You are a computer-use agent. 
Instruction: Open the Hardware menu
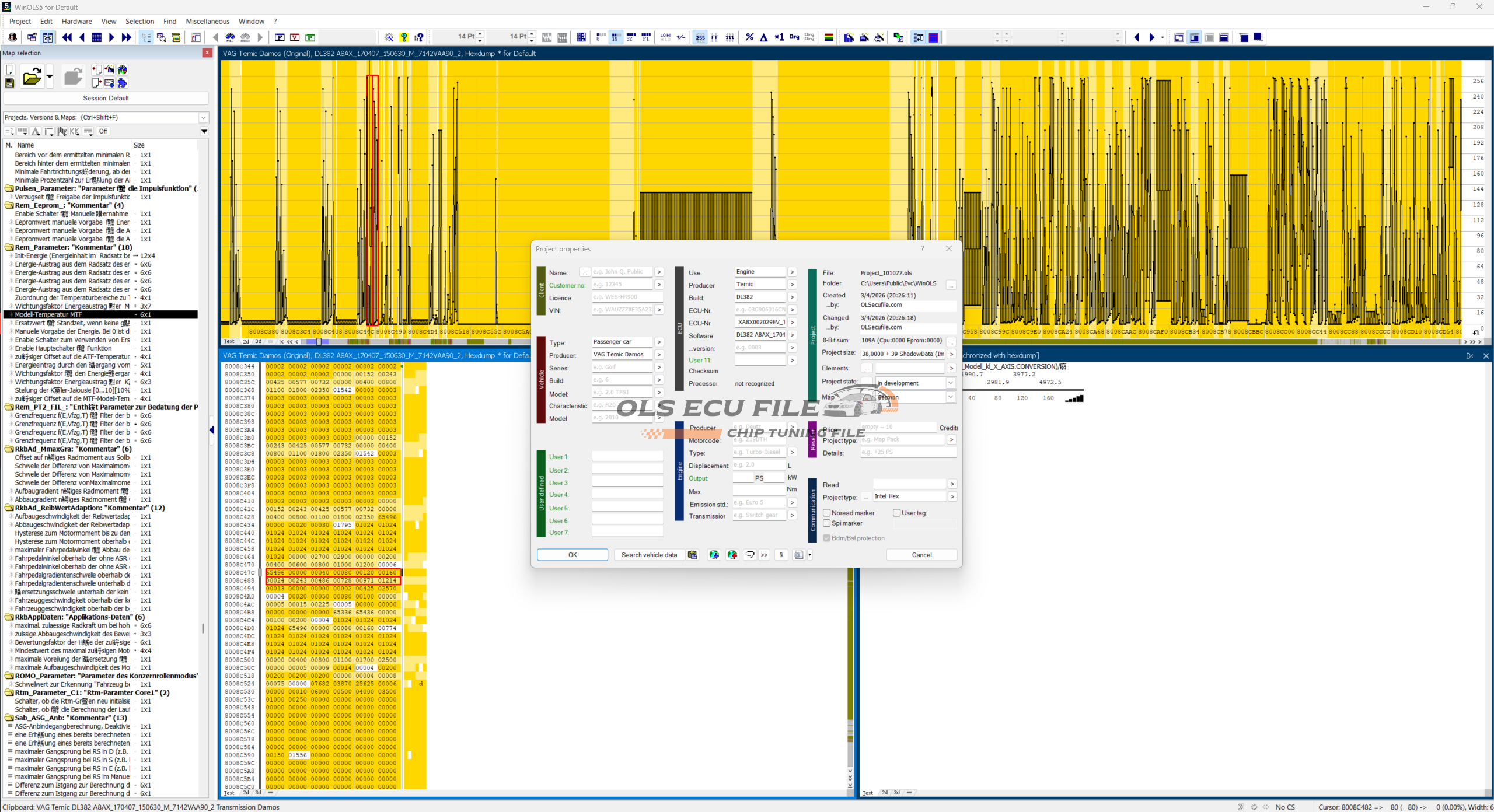point(76,21)
